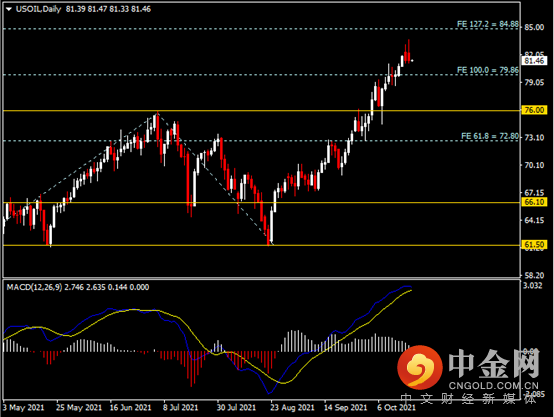Image resolution: width=554 pixels, height=417 pixels.
Task: Click the MACD(12,26,9) indicator label
Action: tap(34, 287)
